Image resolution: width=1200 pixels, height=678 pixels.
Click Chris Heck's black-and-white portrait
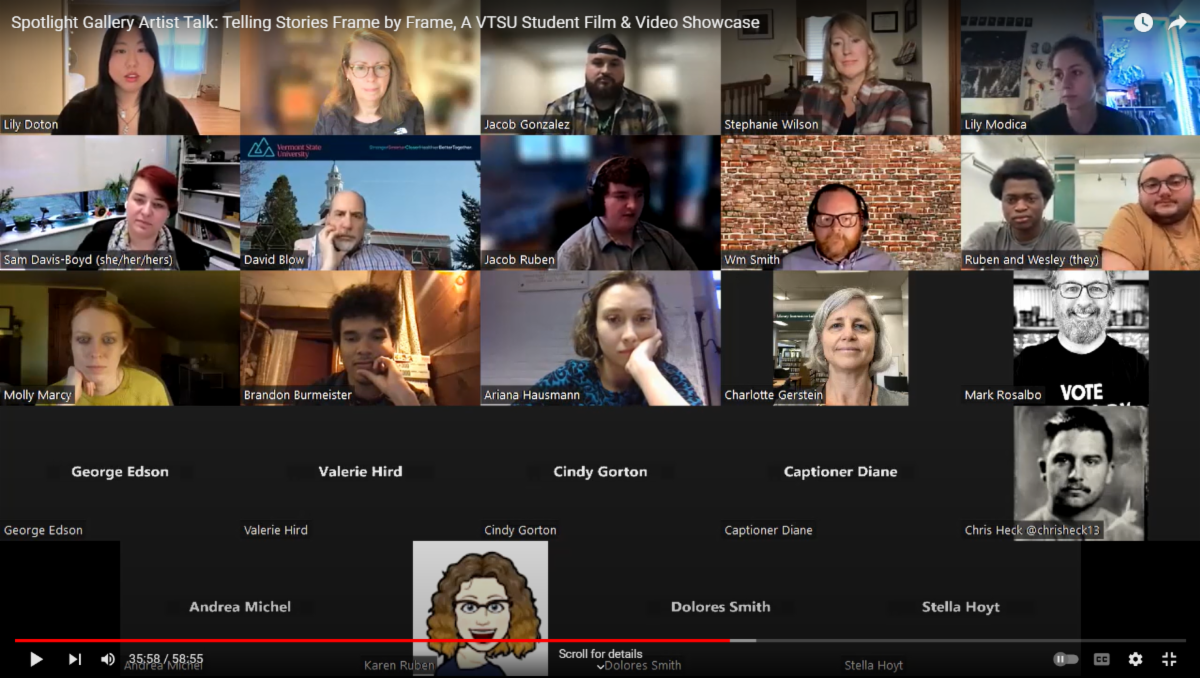click(x=1080, y=470)
